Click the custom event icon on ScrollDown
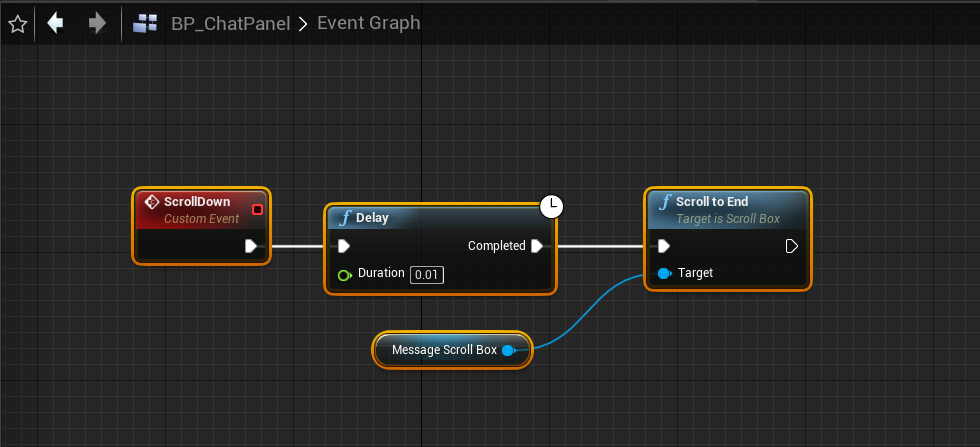This screenshot has width=980, height=447. pos(153,202)
